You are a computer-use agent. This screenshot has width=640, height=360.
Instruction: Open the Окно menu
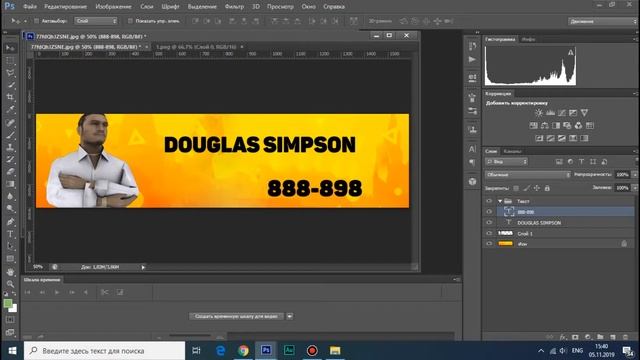click(x=309, y=7)
